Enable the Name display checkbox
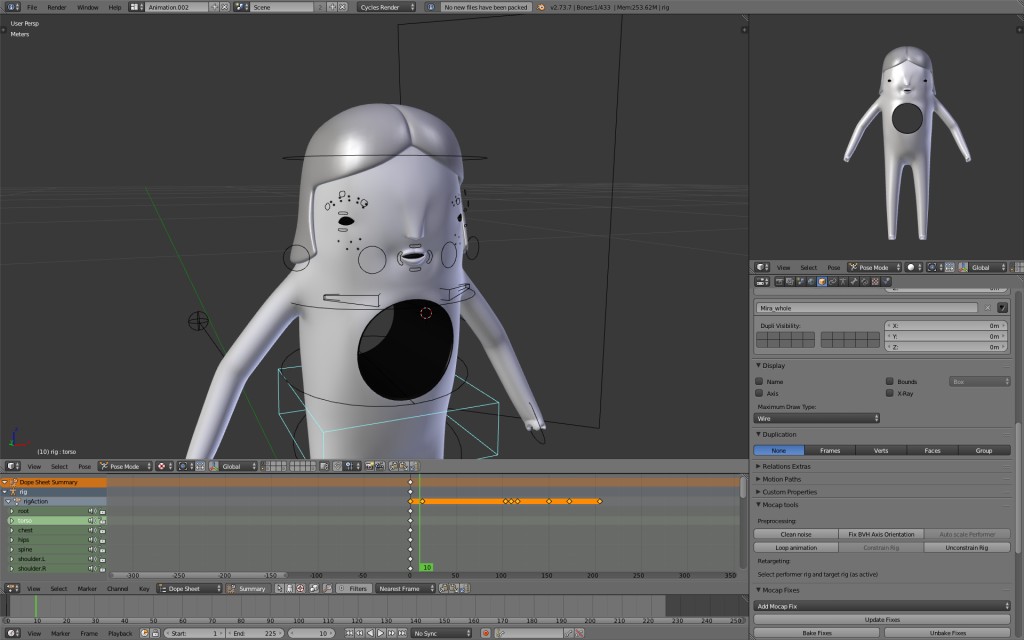Image resolution: width=1024 pixels, height=640 pixels. coord(760,381)
